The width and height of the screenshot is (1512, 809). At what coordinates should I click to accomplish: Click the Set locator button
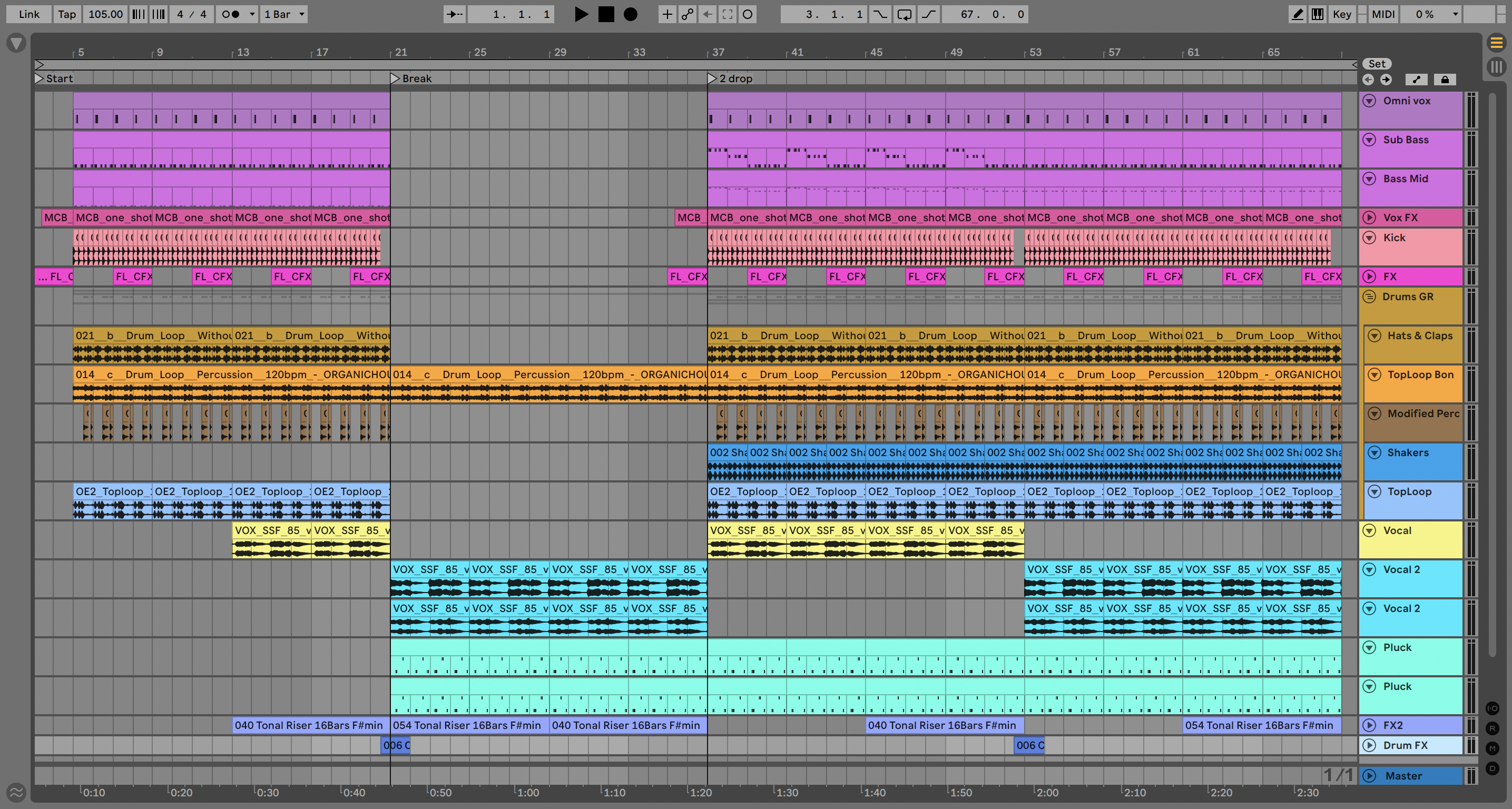point(1377,64)
